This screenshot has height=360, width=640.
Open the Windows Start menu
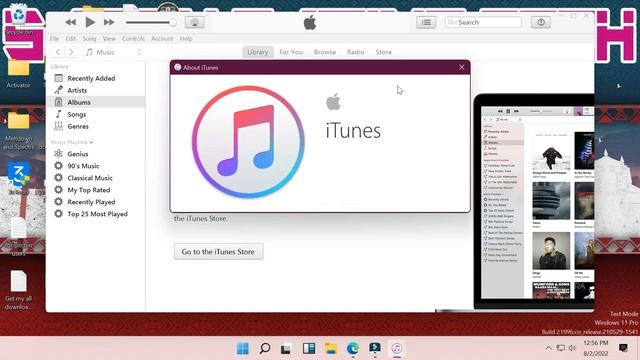[242, 348]
